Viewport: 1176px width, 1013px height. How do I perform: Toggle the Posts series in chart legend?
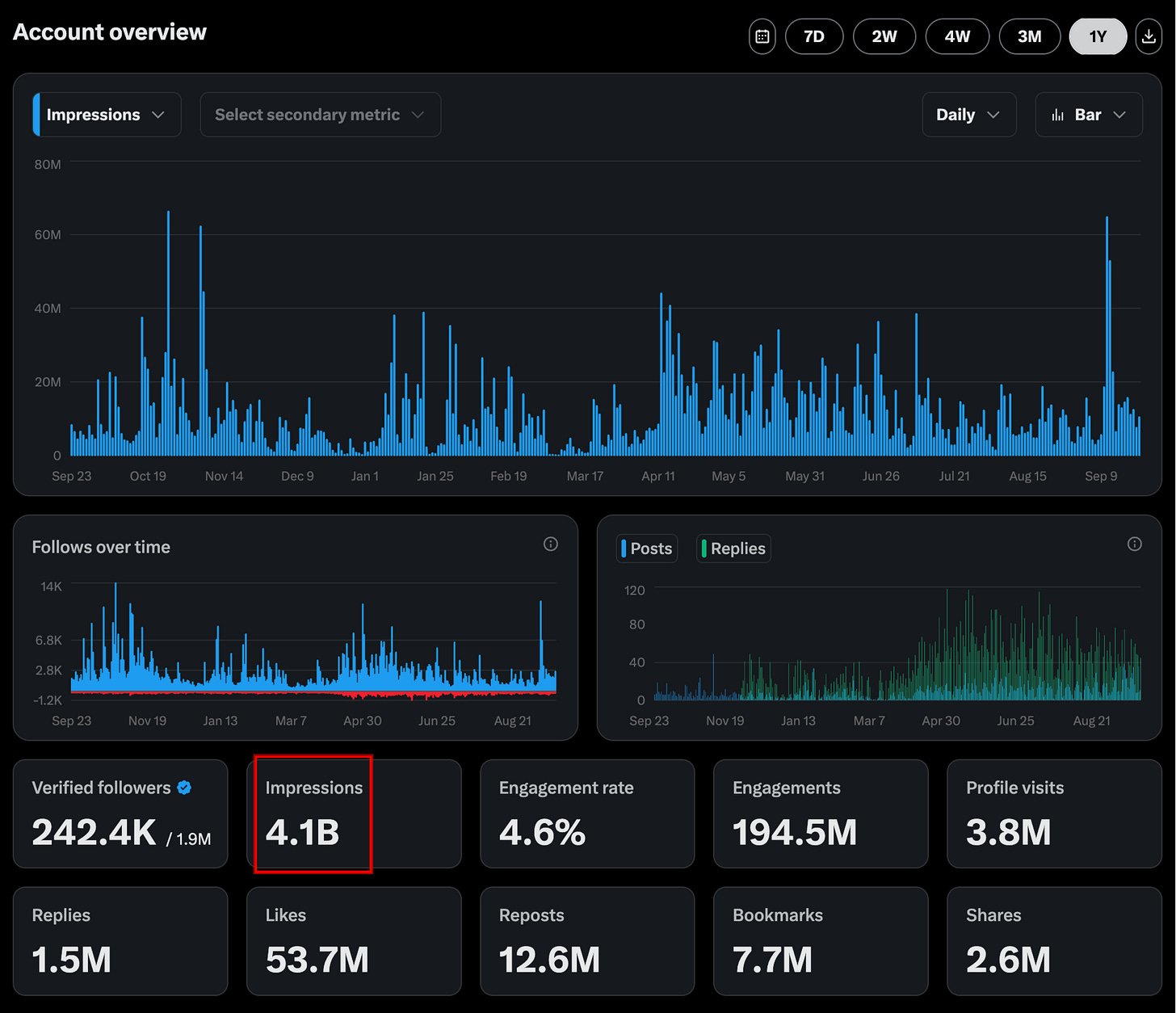point(646,549)
